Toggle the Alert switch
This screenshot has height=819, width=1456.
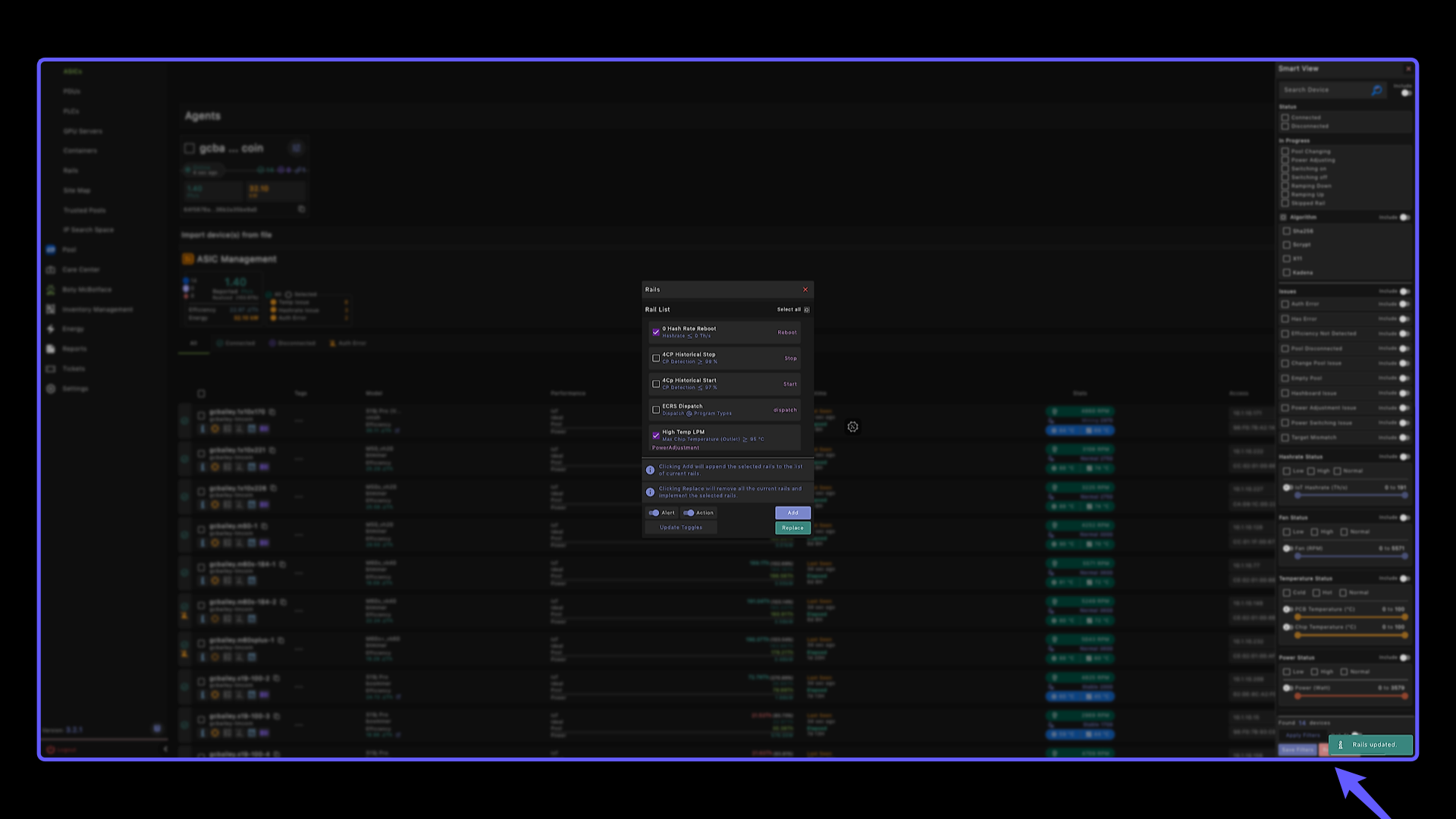[x=654, y=513]
